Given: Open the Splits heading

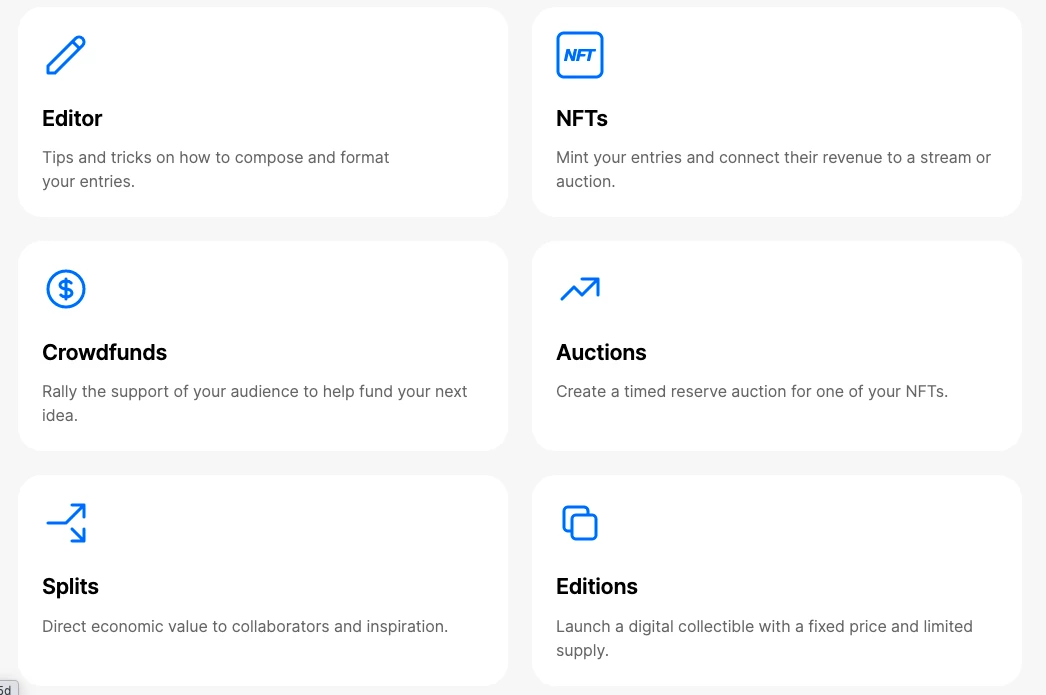Looking at the screenshot, I should click(70, 586).
